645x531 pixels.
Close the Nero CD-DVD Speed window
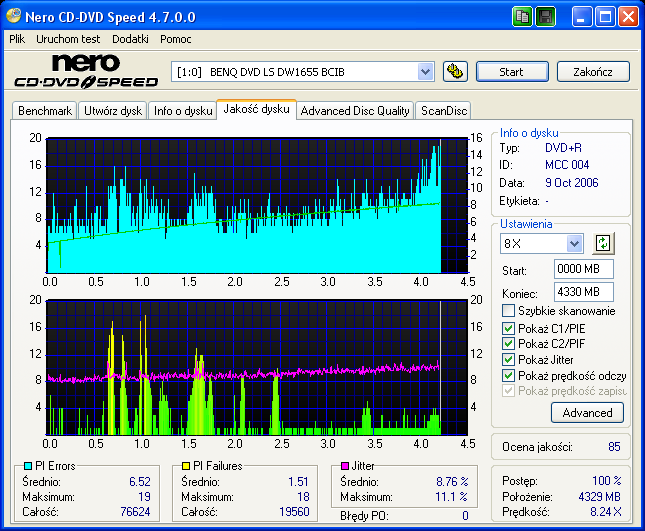(x=629, y=17)
